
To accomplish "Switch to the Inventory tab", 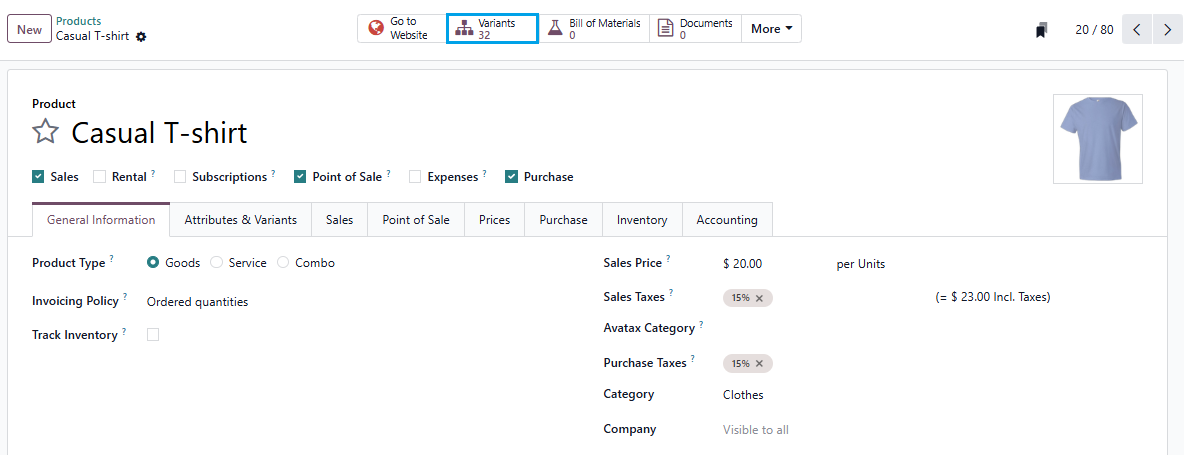I will pos(642,220).
